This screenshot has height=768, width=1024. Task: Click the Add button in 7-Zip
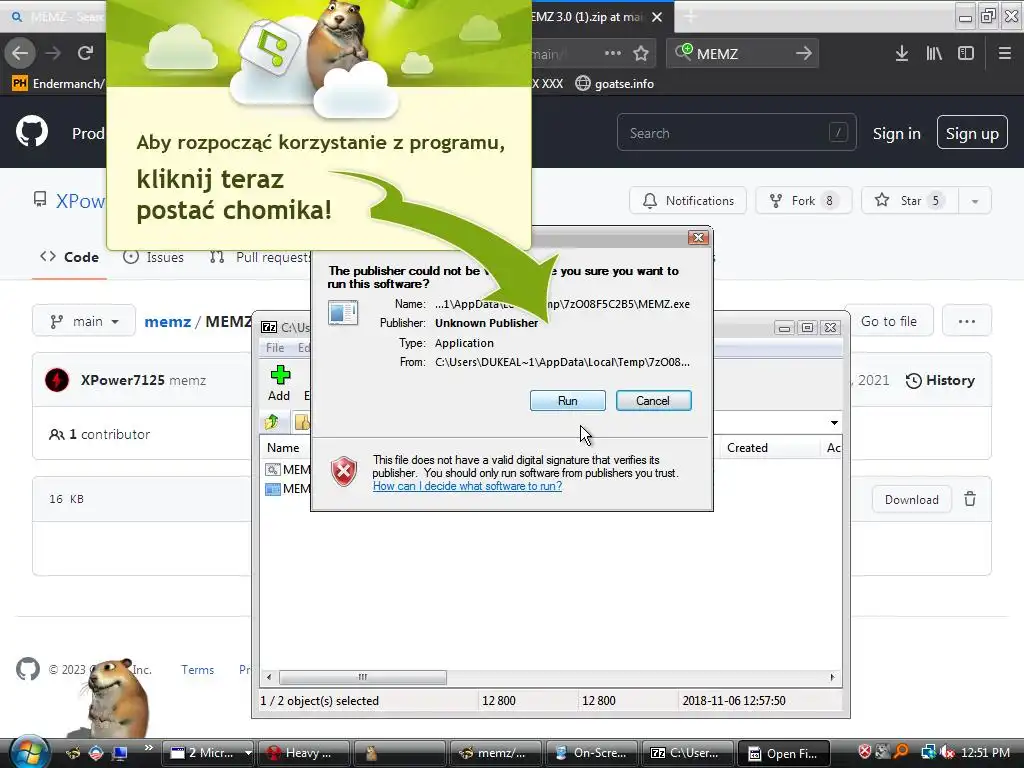(280, 383)
